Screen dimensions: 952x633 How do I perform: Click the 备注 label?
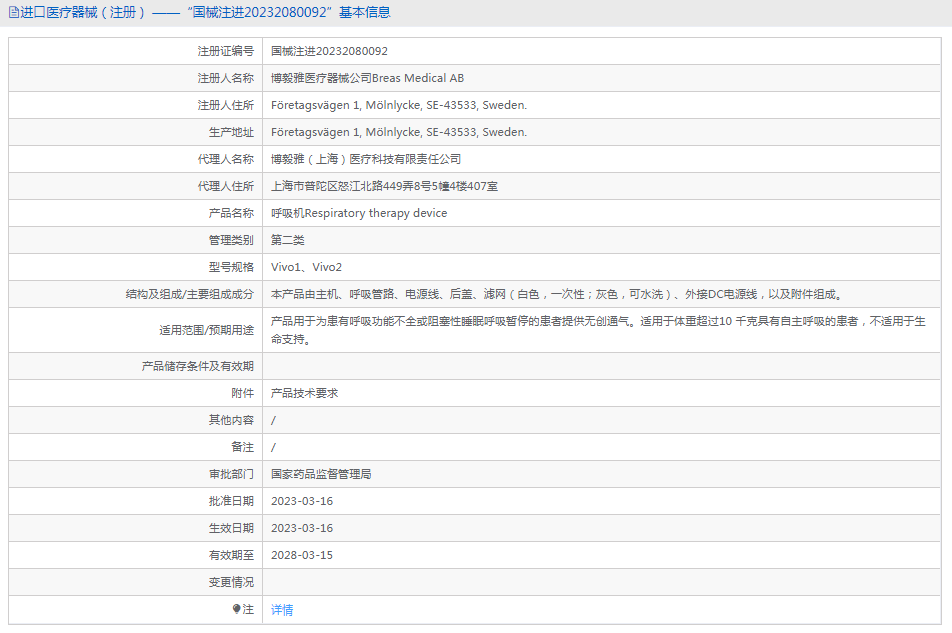click(242, 447)
